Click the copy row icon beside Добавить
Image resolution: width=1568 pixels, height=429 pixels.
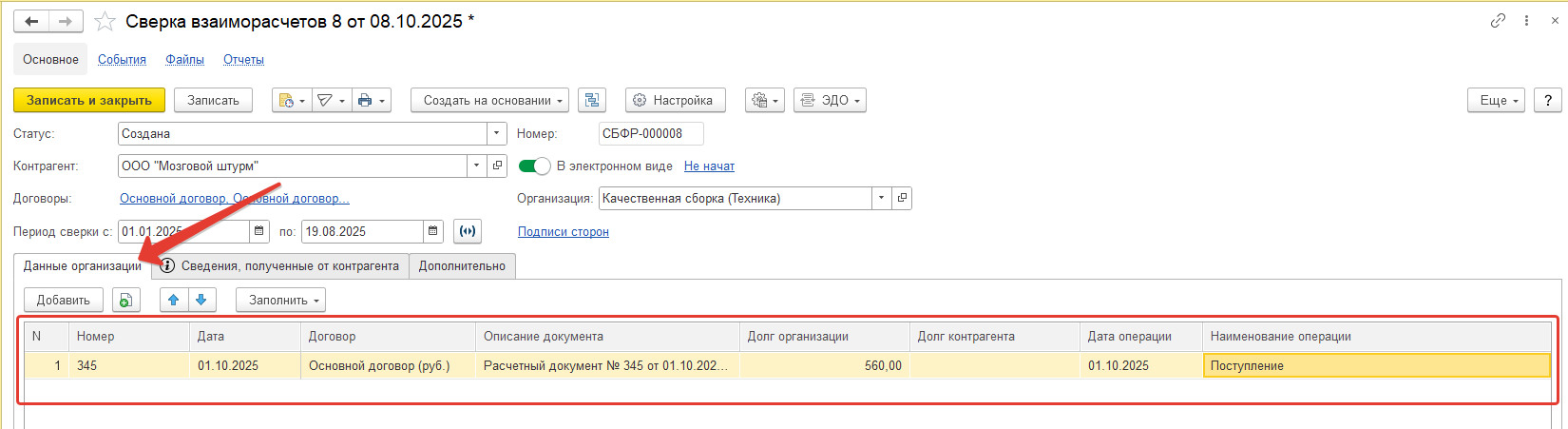click(x=125, y=301)
